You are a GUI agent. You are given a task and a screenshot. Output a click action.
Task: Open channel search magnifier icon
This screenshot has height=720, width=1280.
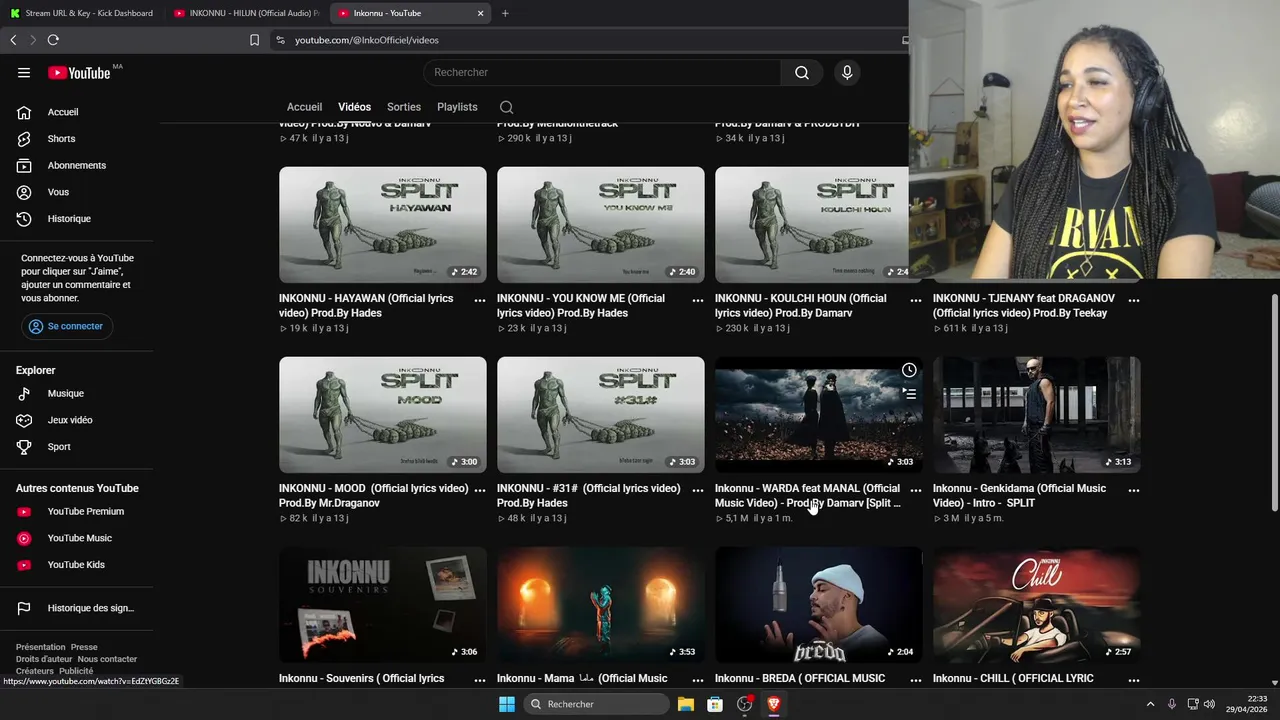tap(506, 107)
